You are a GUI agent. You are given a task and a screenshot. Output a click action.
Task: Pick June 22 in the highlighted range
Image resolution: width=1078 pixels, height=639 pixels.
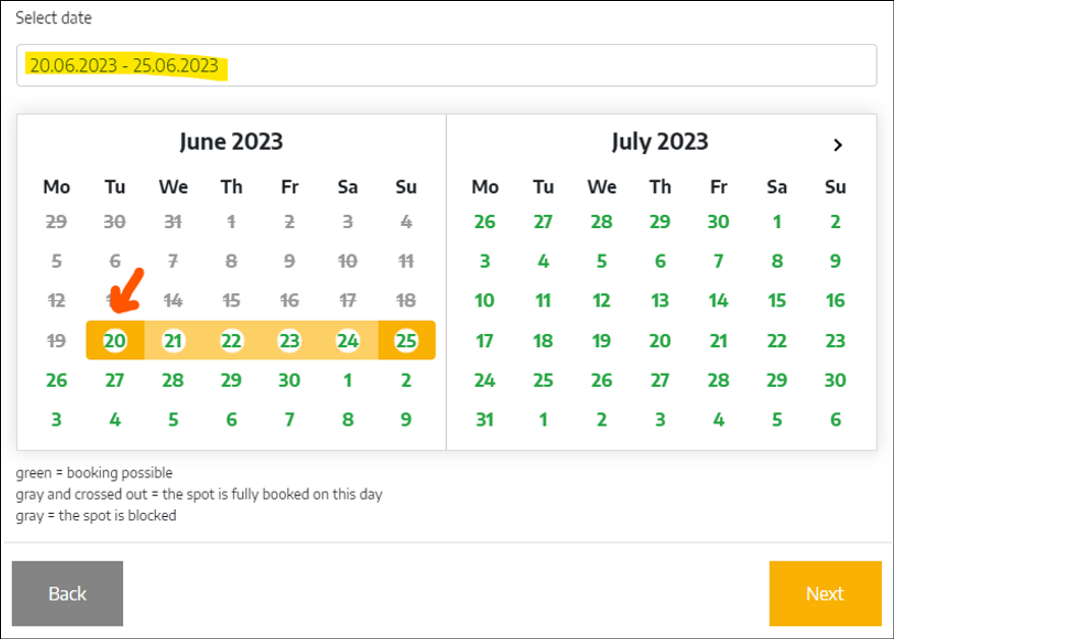coord(231,340)
